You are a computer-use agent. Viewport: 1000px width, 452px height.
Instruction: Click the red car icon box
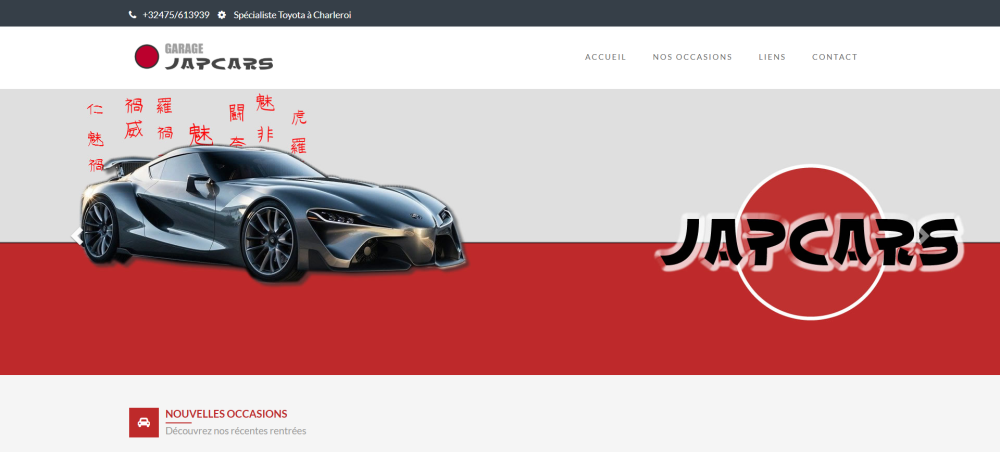pyautogui.click(x=144, y=422)
